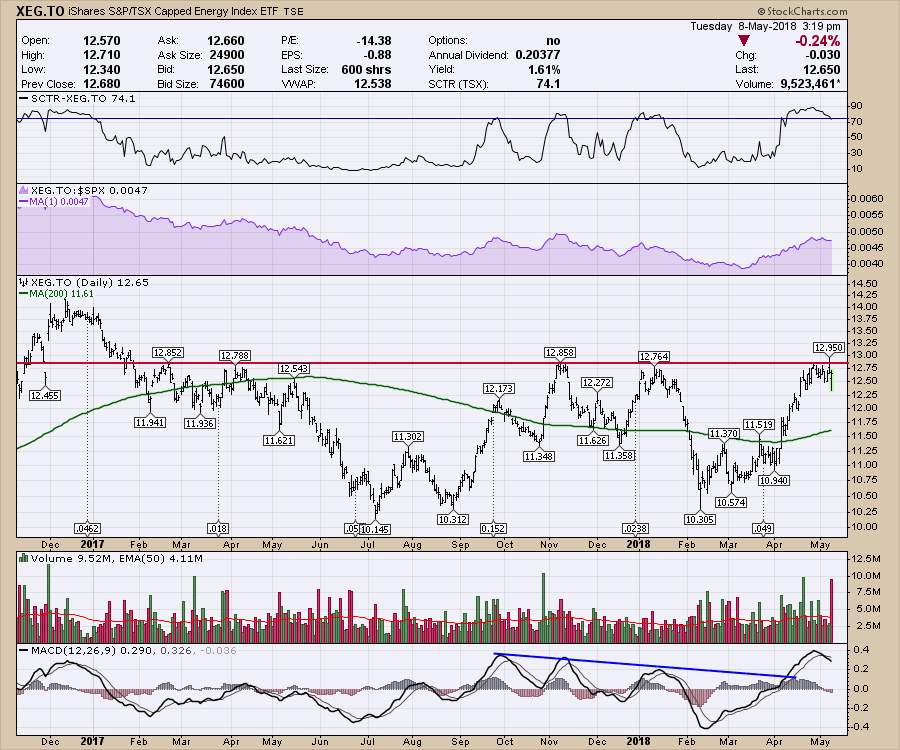The width and height of the screenshot is (900, 750).
Task: Click the red down-arrow change indicator
Action: tap(743, 38)
